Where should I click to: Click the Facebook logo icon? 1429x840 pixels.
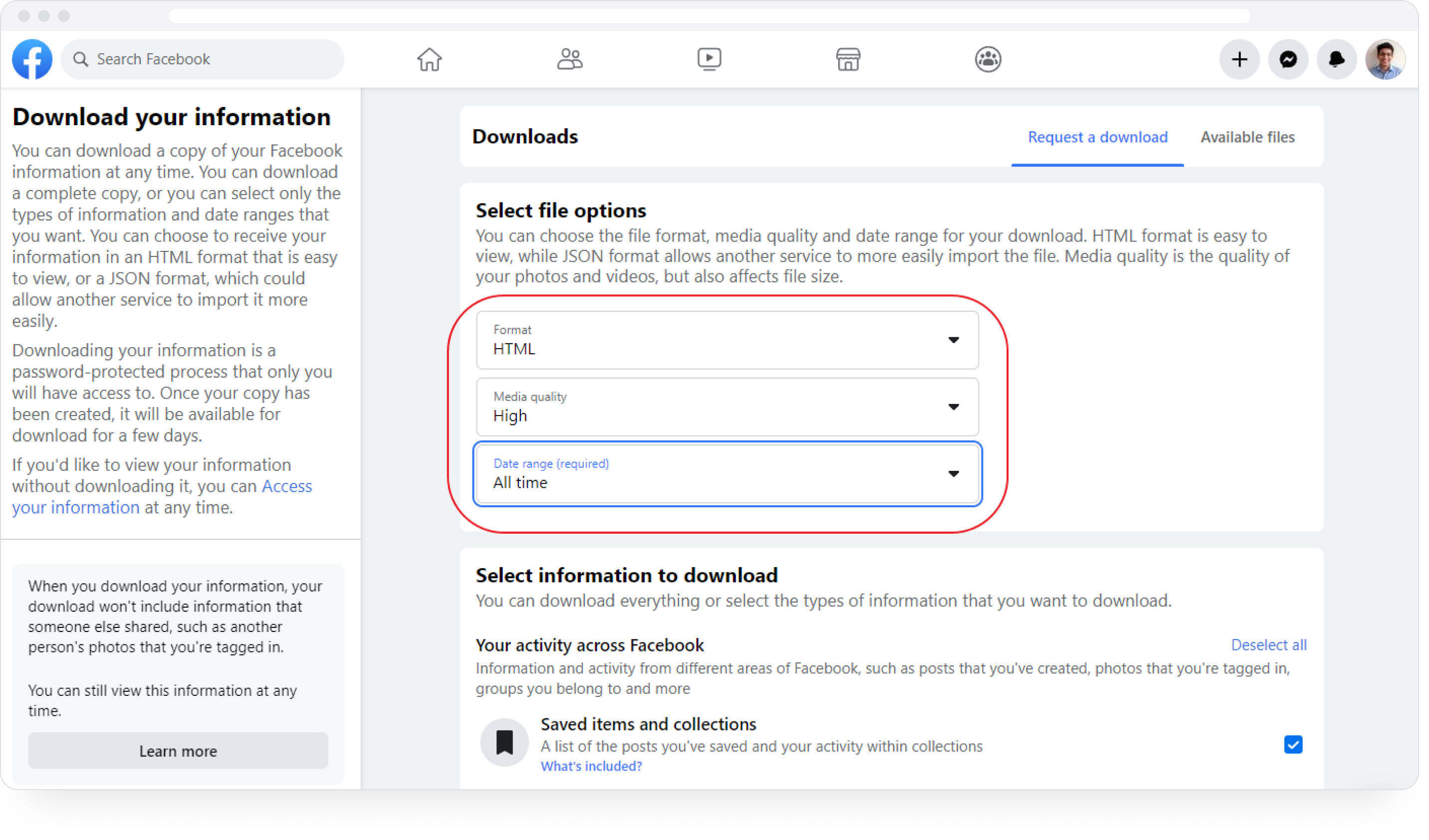[32, 59]
